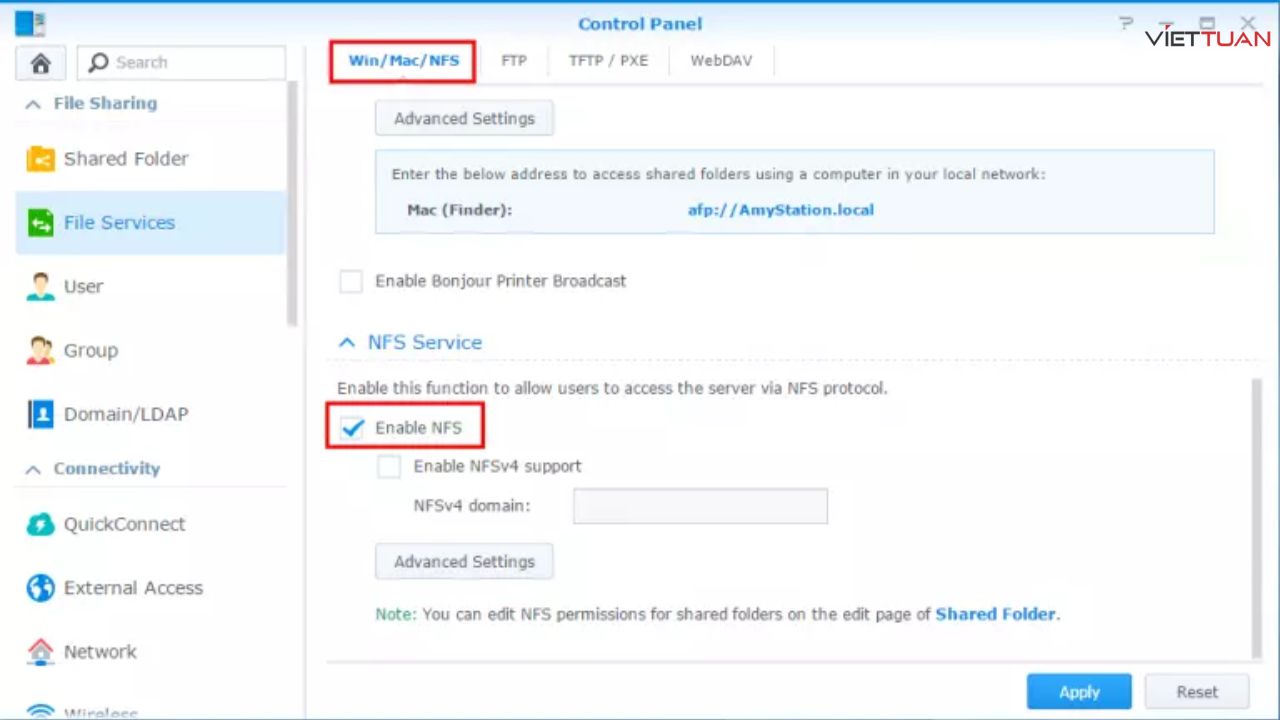The height and width of the screenshot is (720, 1280).
Task: Open the WebDAV tab
Action: pos(721,61)
